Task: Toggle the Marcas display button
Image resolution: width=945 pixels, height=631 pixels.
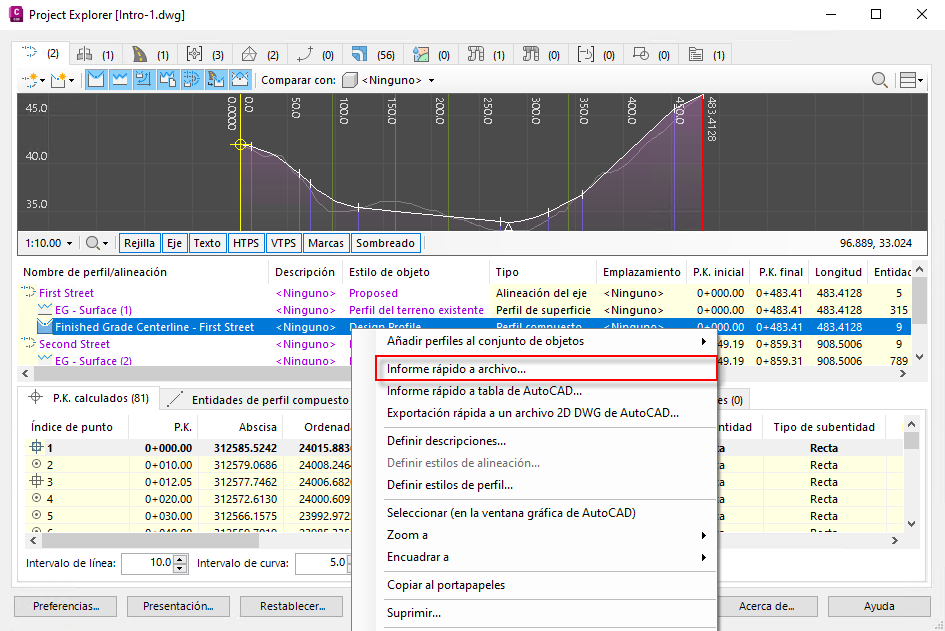Action: 326,243
